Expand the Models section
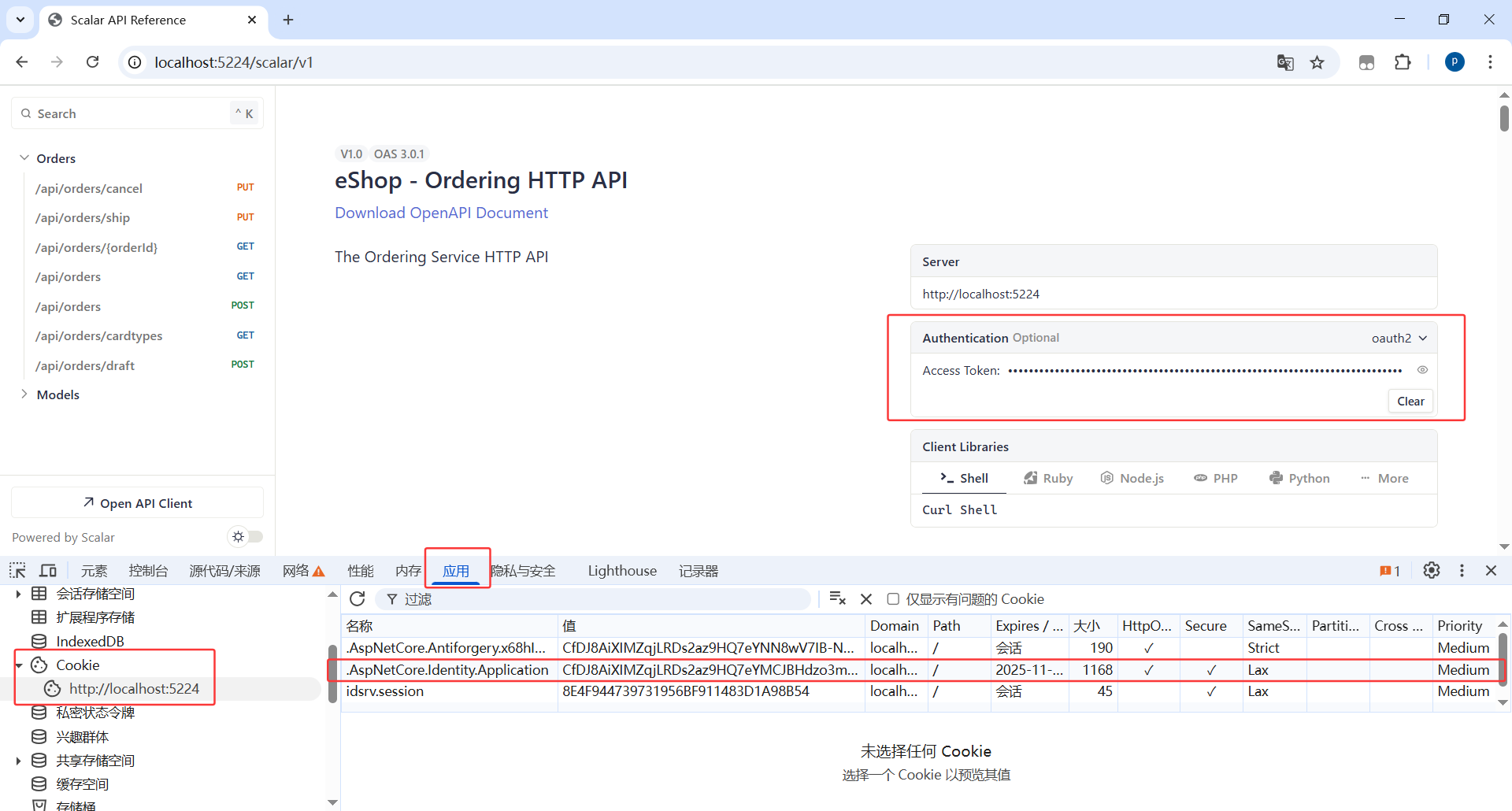1512x811 pixels. click(x=24, y=394)
